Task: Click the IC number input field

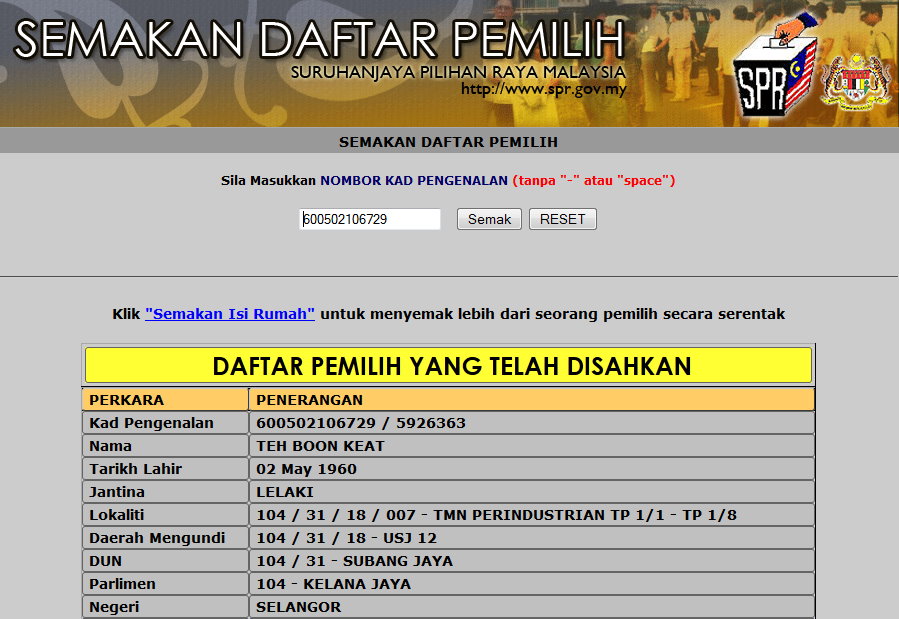Action: (370, 219)
